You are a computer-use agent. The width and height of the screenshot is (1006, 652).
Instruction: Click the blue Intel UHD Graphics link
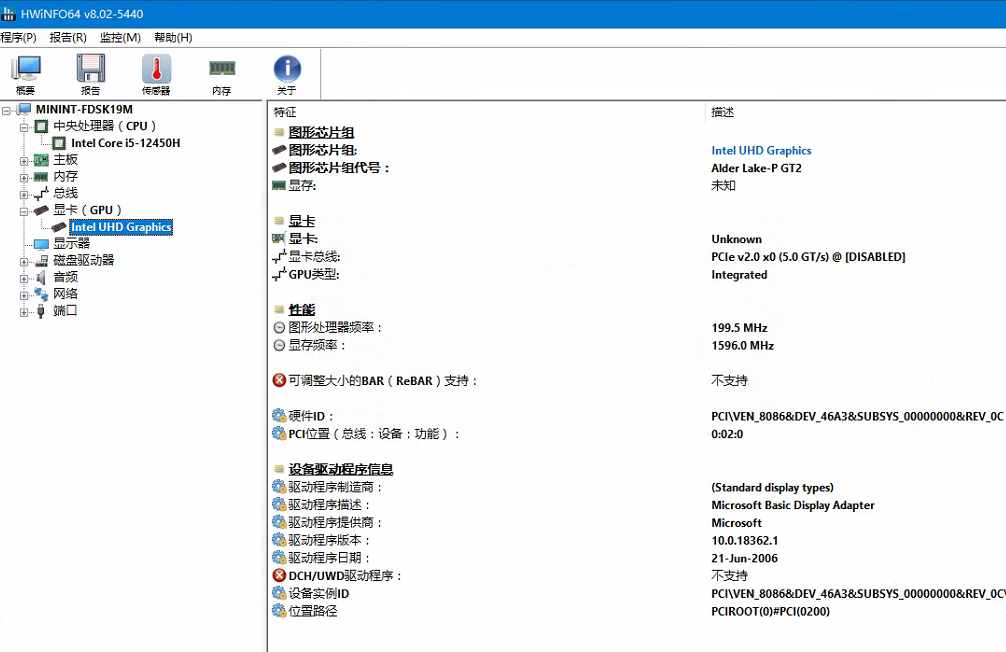pyautogui.click(x=761, y=150)
